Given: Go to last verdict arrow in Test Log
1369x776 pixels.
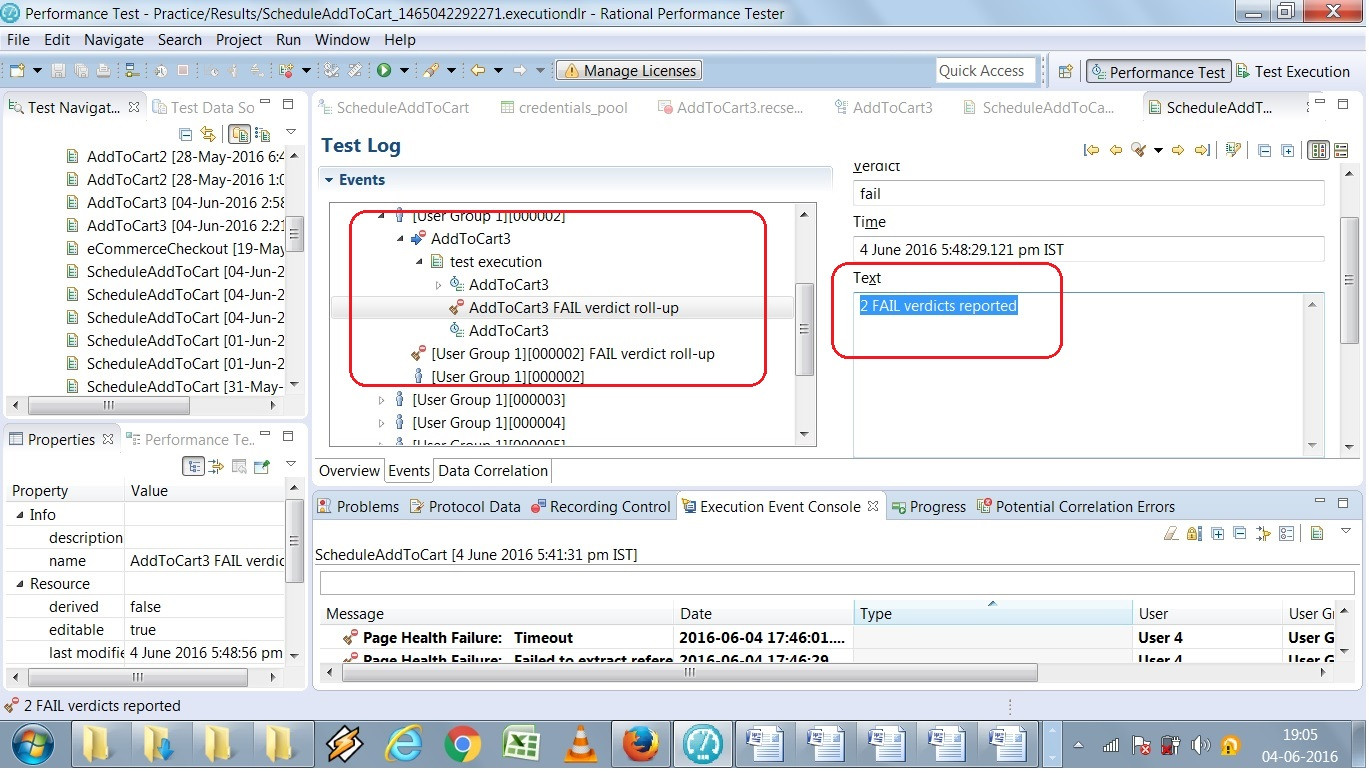Looking at the screenshot, I should click(x=1202, y=150).
